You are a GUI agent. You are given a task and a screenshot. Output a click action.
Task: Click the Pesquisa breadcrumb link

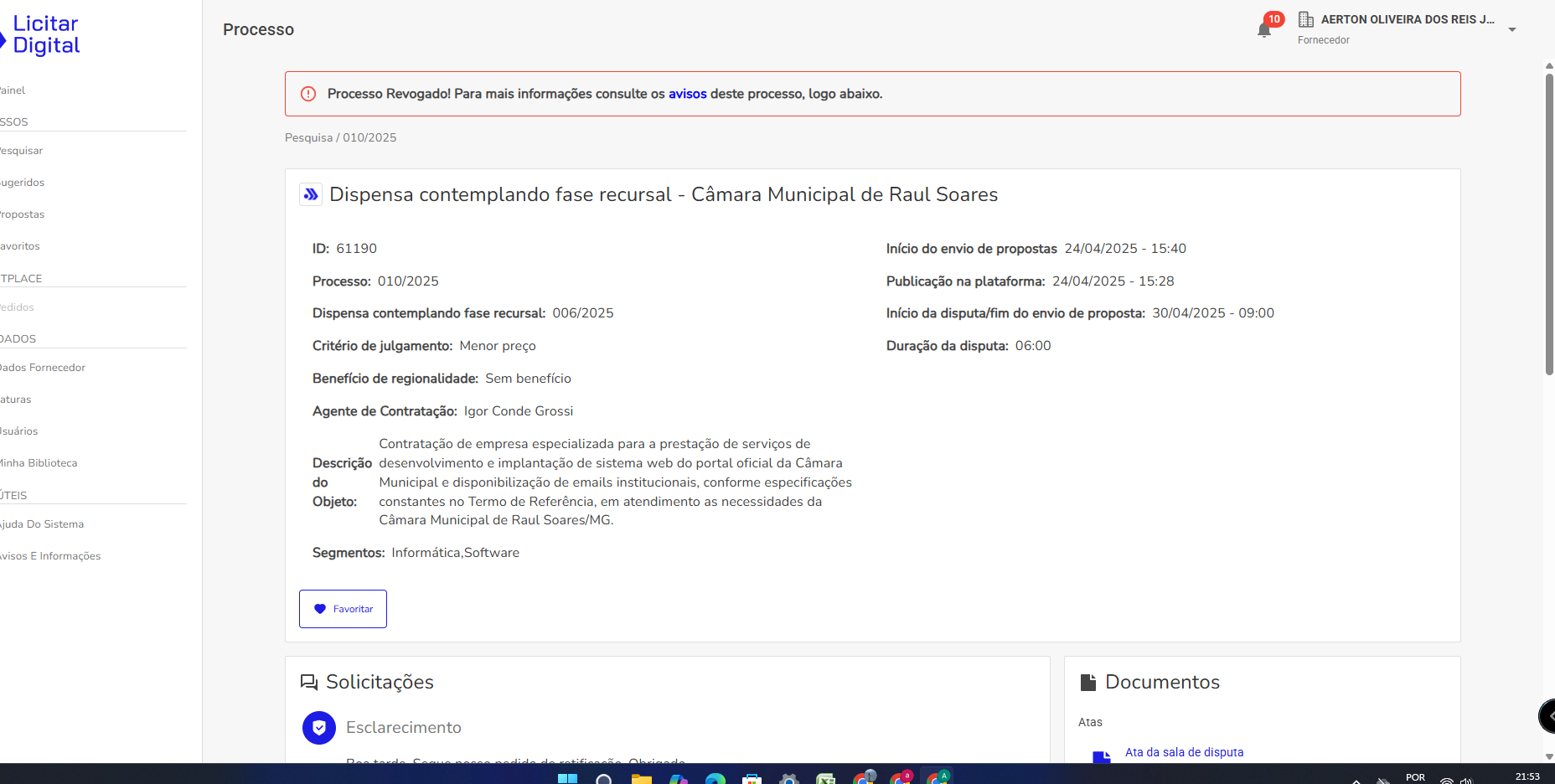[308, 137]
